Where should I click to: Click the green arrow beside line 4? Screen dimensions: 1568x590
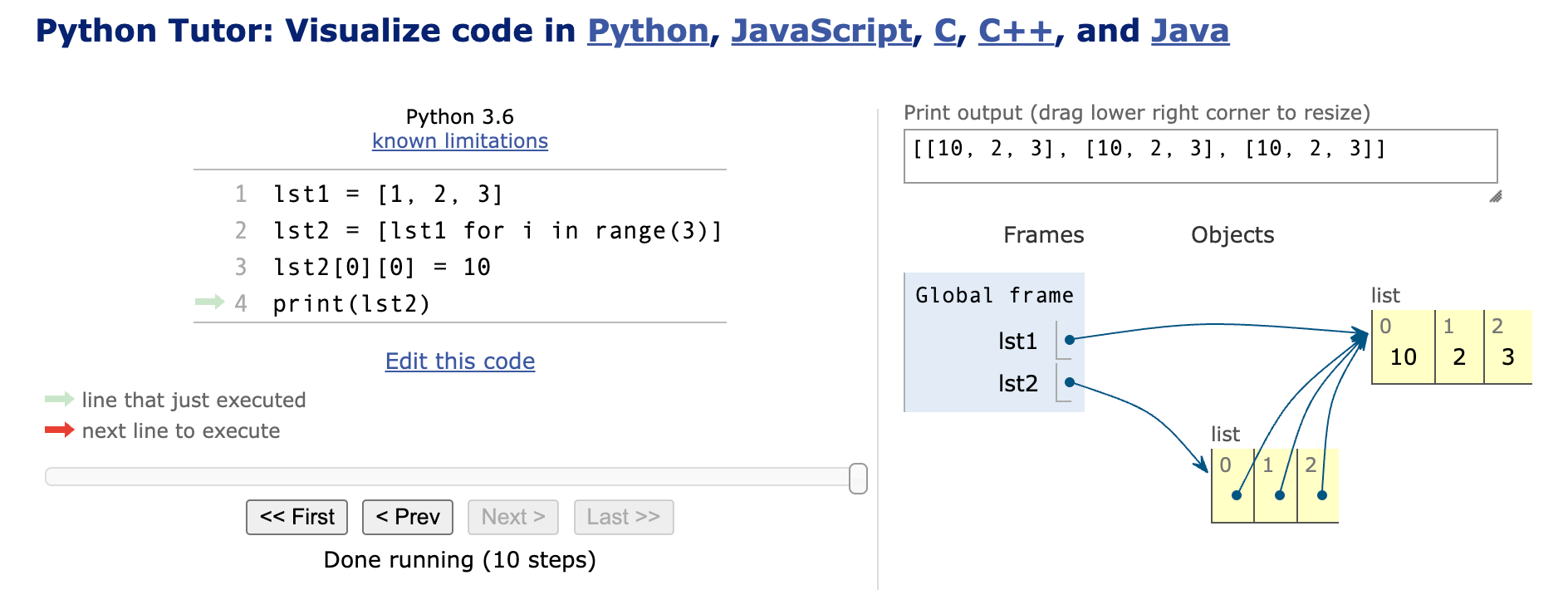pyautogui.click(x=210, y=302)
